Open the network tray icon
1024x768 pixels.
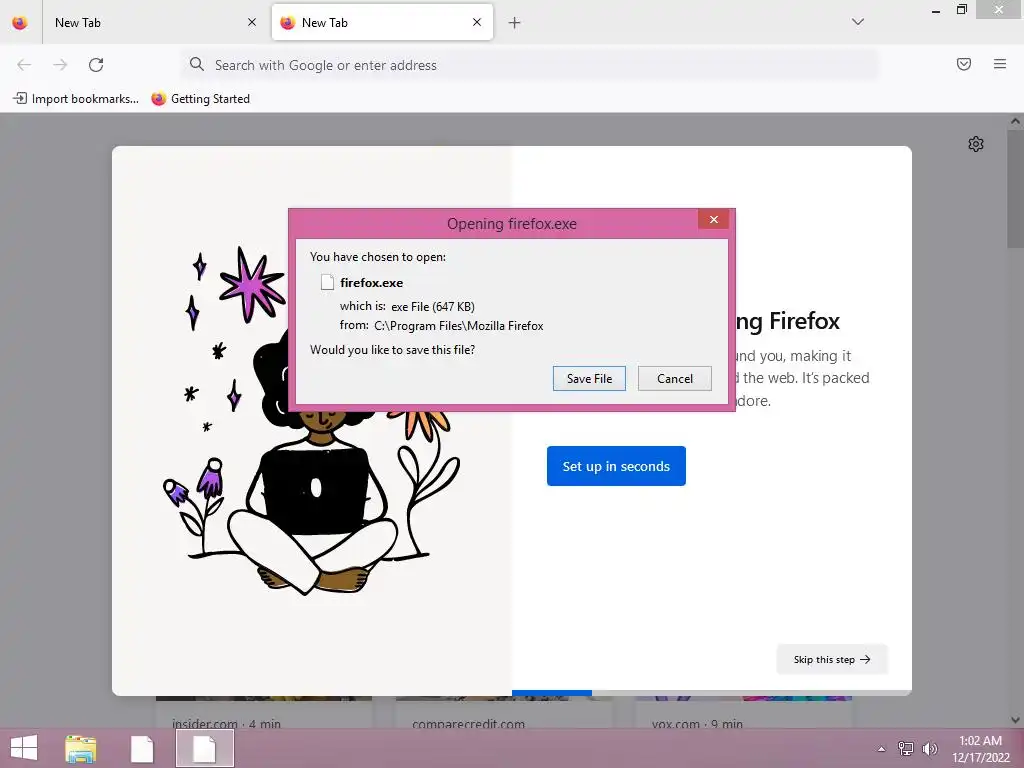(906, 749)
